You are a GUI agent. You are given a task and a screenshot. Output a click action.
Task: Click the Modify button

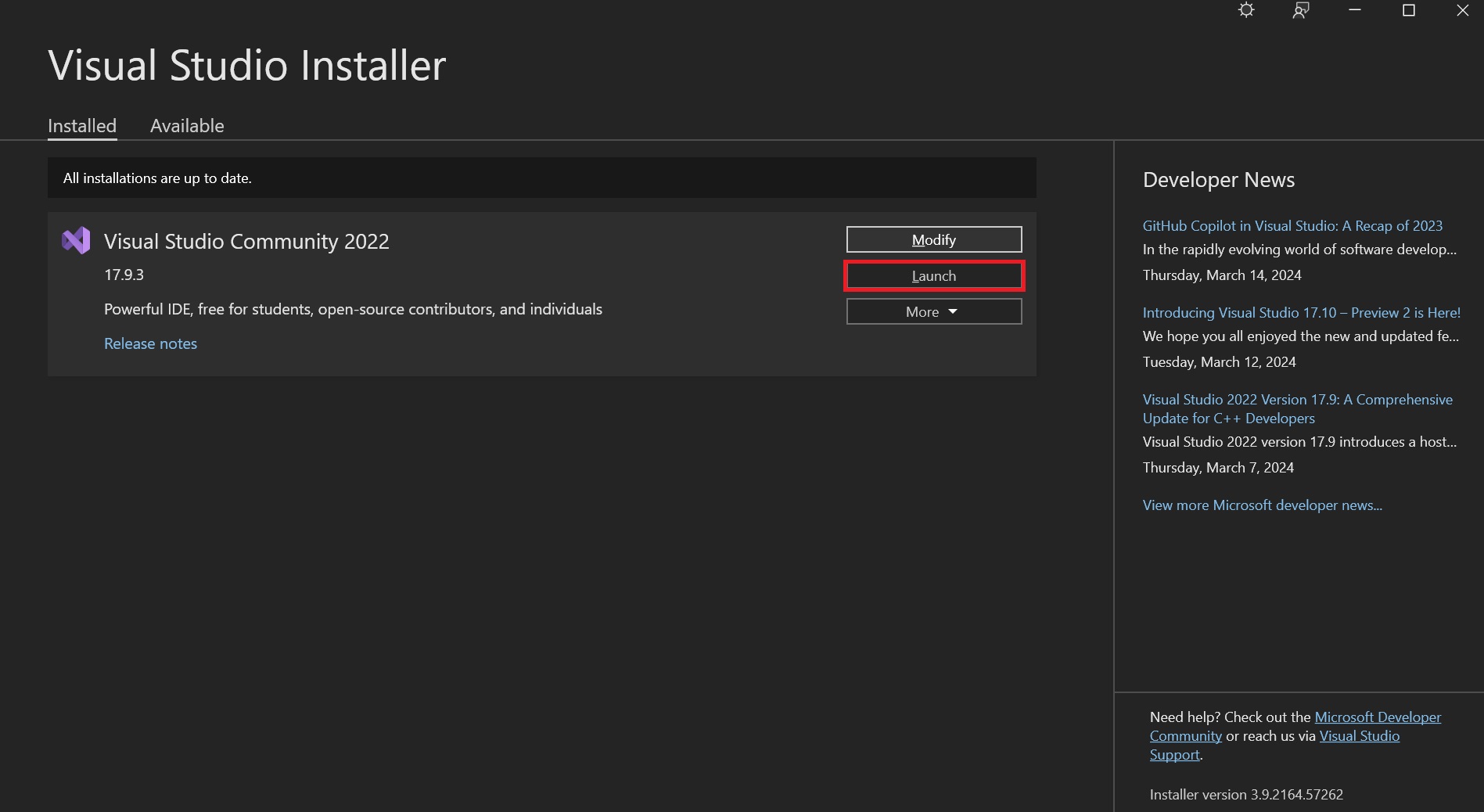pyautogui.click(x=934, y=239)
